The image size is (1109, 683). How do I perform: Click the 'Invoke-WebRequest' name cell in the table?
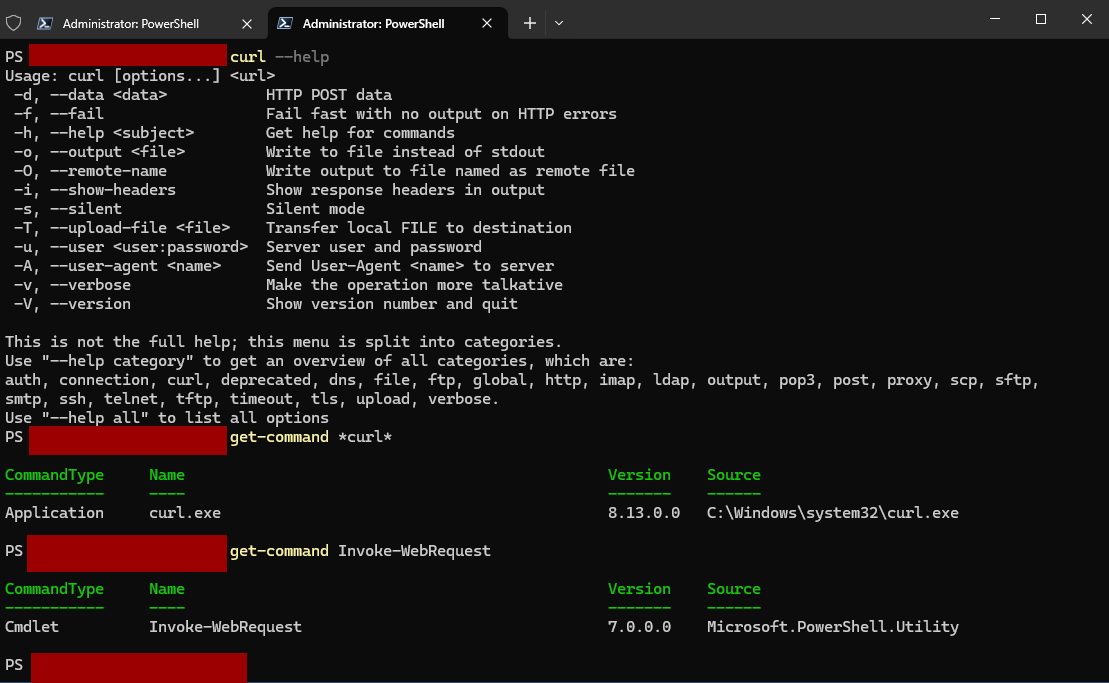[x=225, y=627]
